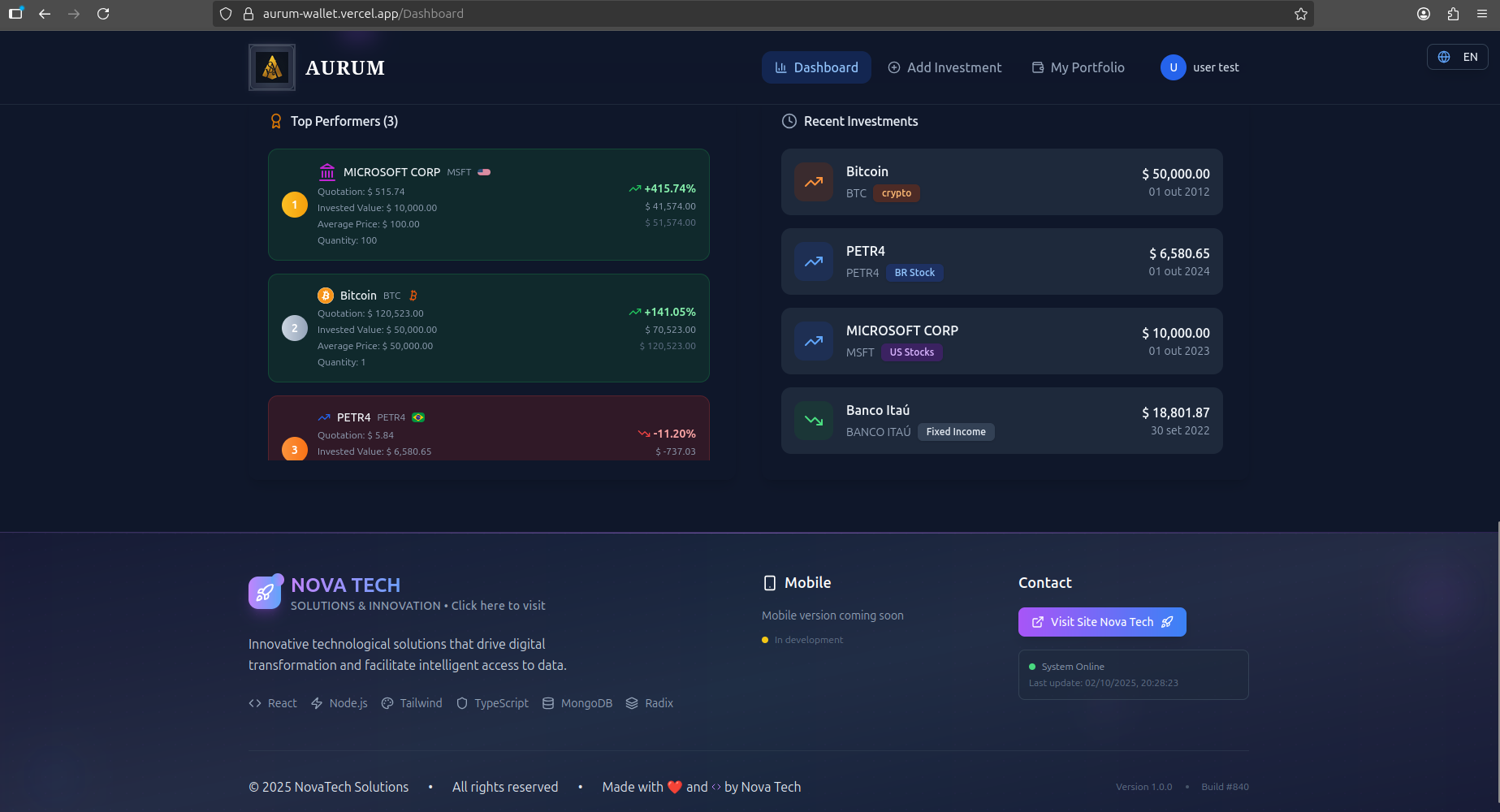Select the PETR4 recent investment row
This screenshot has width=1500, height=812.
point(1001,261)
